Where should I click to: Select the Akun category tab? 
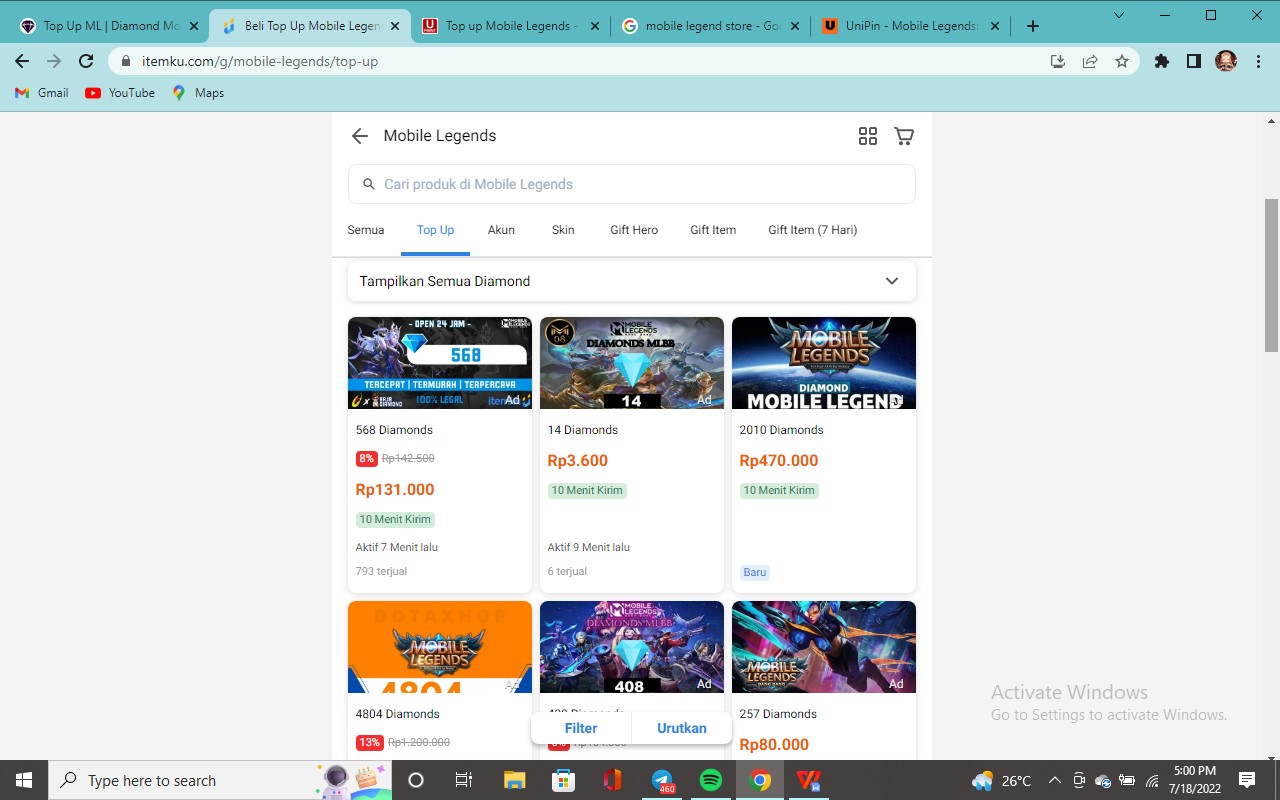pyautogui.click(x=501, y=230)
